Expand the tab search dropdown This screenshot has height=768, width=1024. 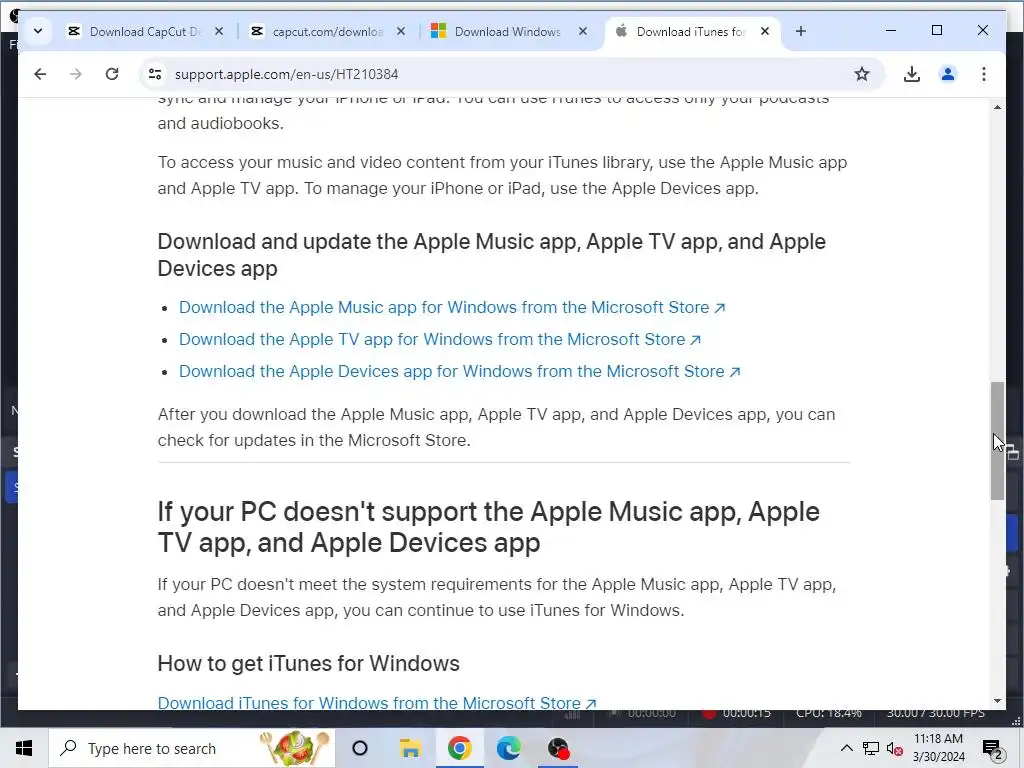(38, 31)
